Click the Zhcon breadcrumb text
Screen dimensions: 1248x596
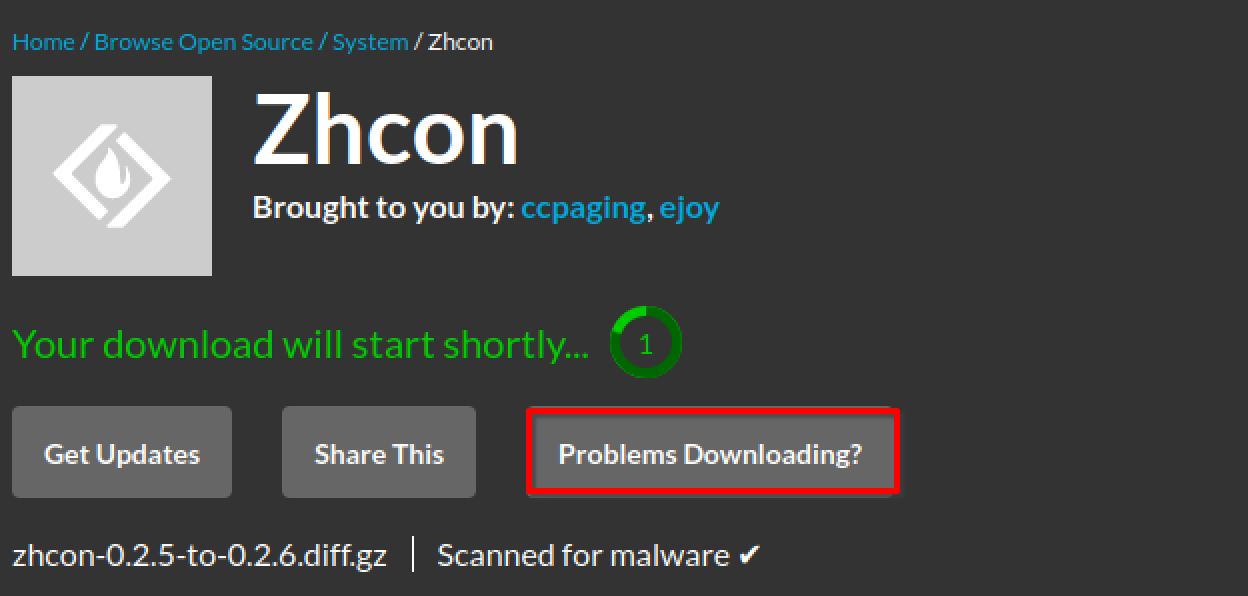click(460, 42)
